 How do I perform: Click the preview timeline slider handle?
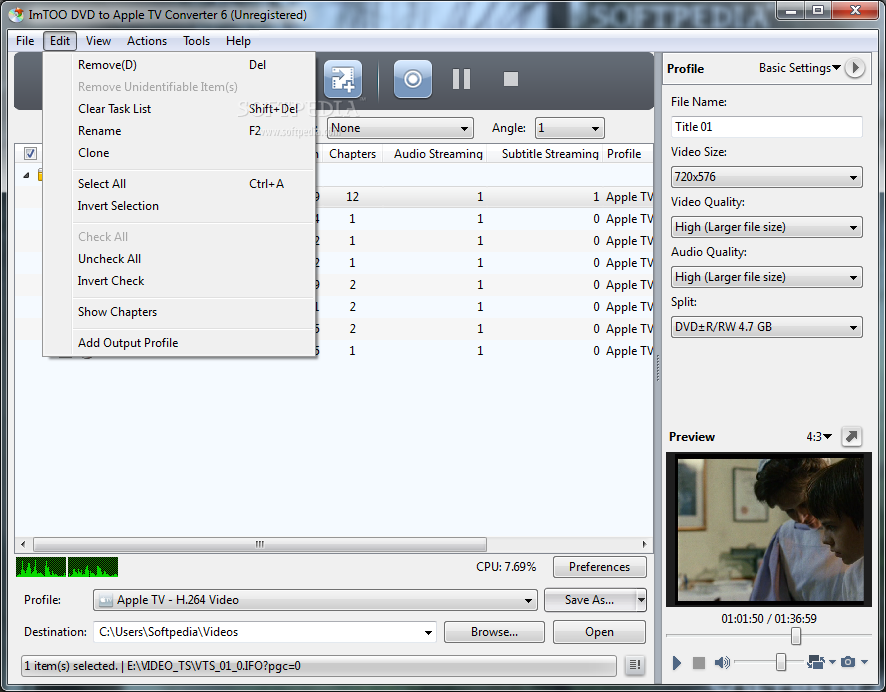pos(796,636)
